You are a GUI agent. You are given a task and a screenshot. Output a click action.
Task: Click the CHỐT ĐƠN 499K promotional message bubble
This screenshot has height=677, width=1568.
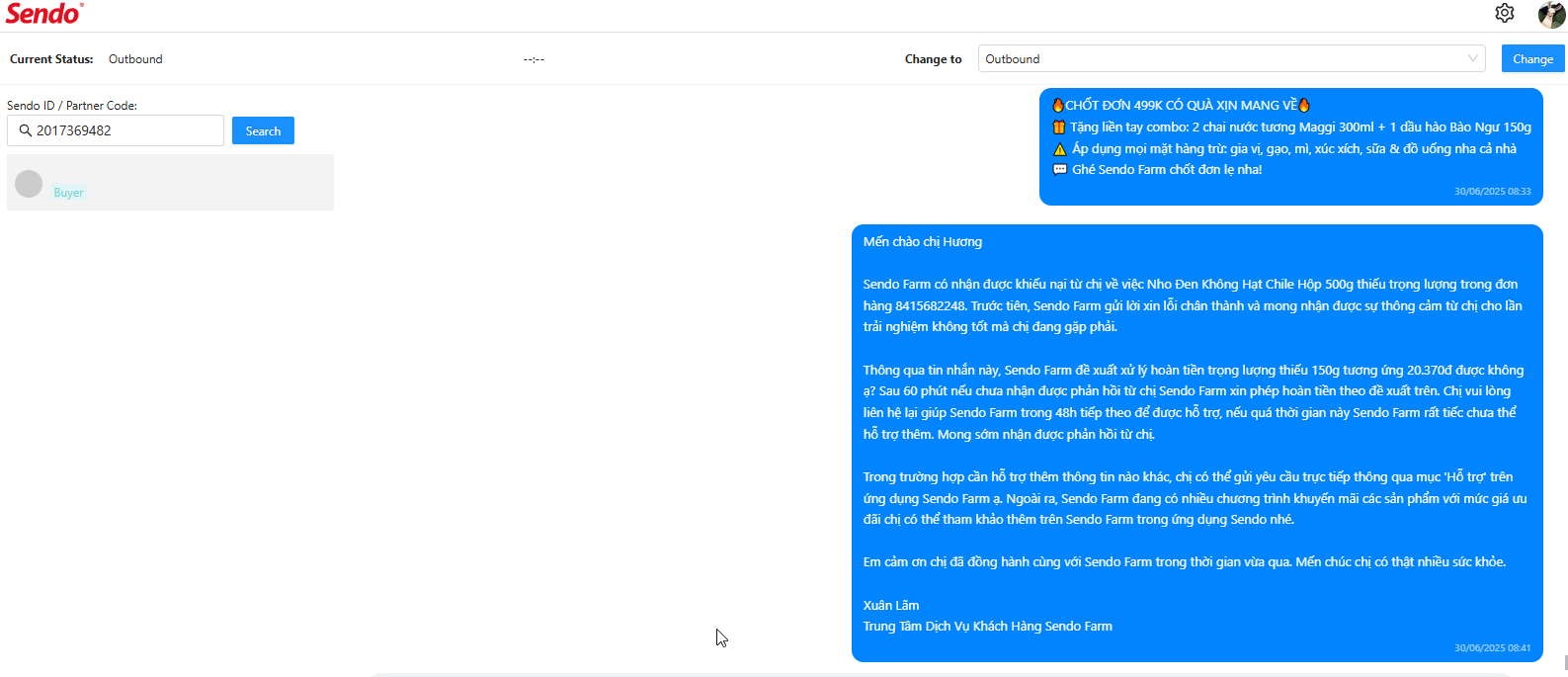pos(1291,146)
